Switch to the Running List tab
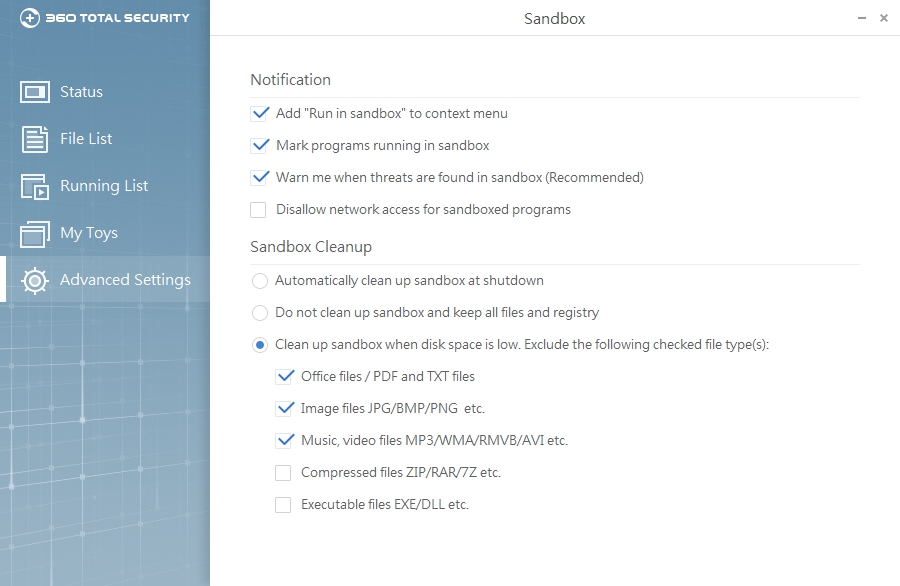 [x=104, y=186]
